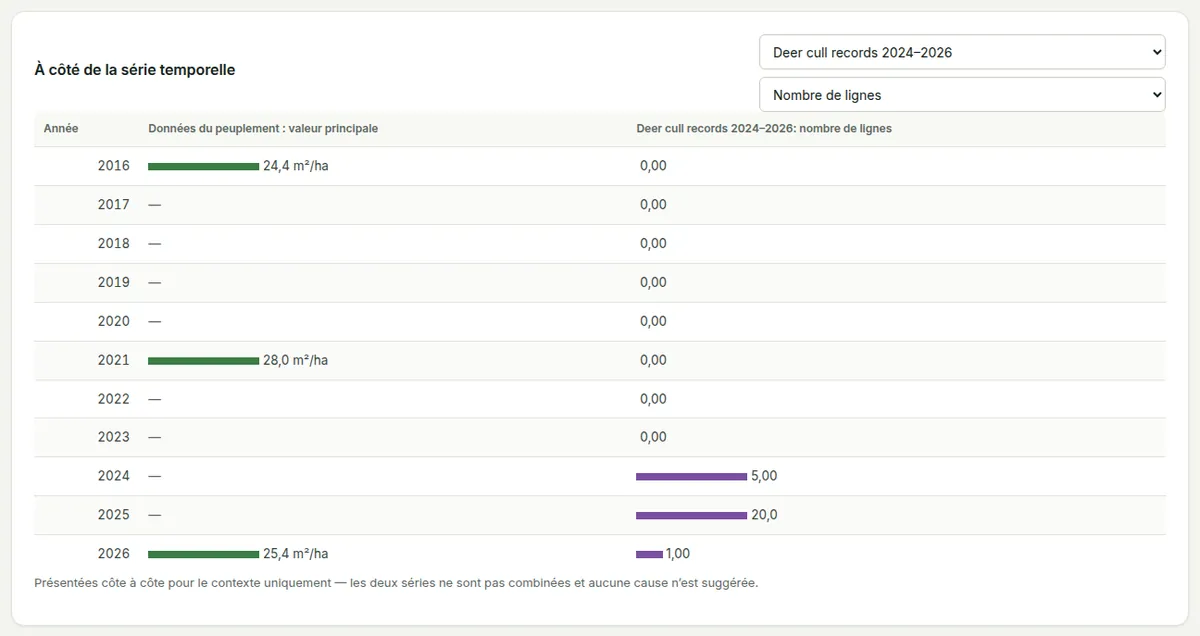
Task: Click the 24,4 m²/ha value
Action: [x=296, y=166]
